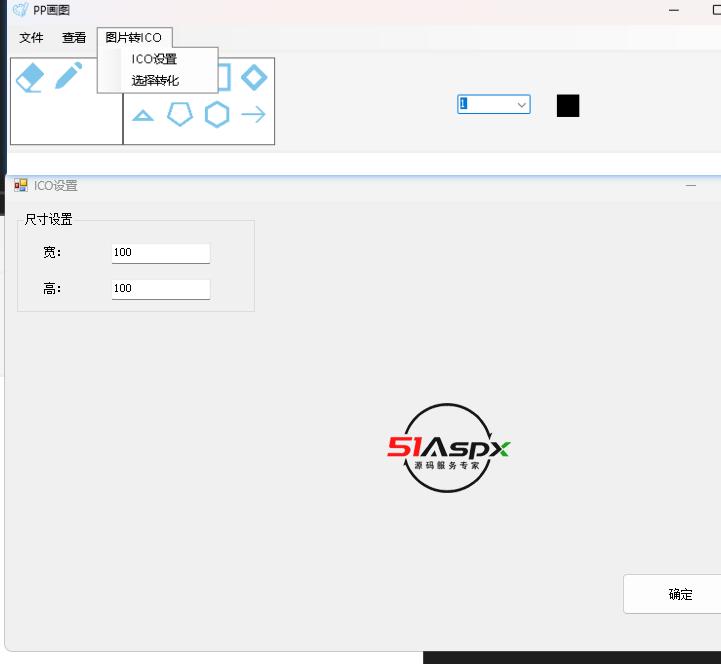Maximize the PP画图 window

pyautogui.click(x=716, y=10)
